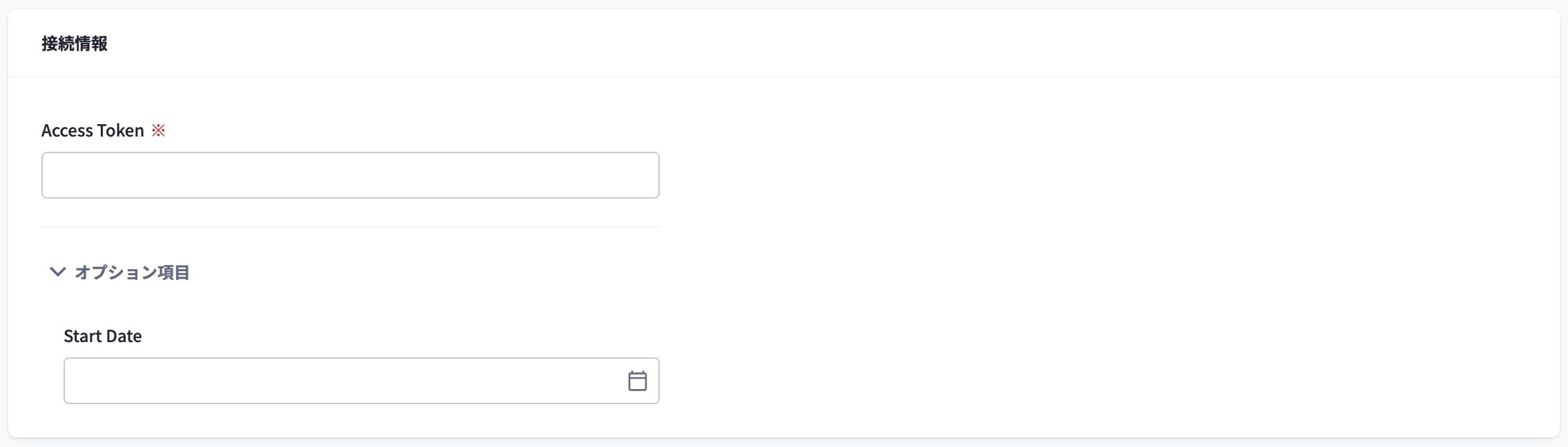This screenshot has height=447, width=1568.
Task: Open the Start Date calendar picker icon
Action: click(x=637, y=381)
